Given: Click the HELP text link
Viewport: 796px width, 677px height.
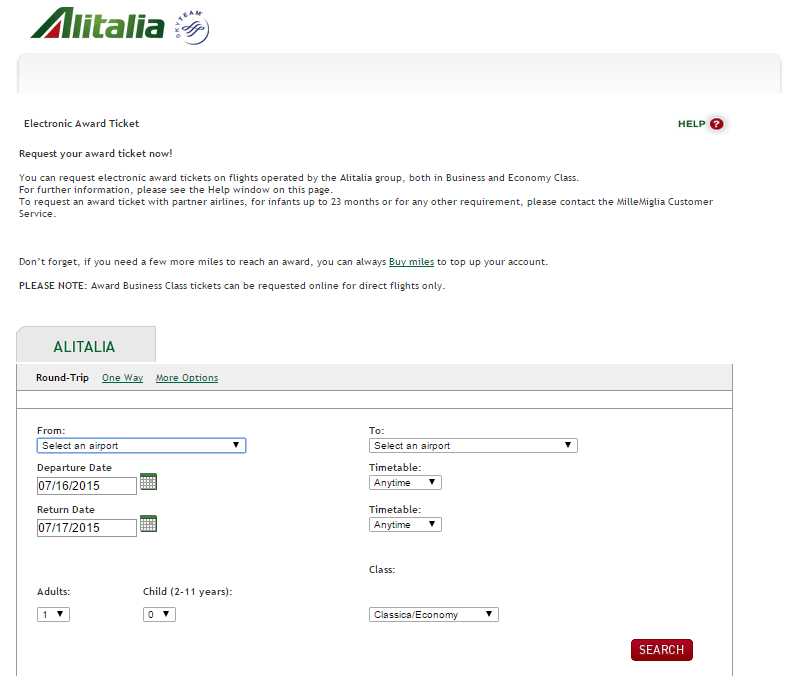Looking at the screenshot, I should pos(691,124).
